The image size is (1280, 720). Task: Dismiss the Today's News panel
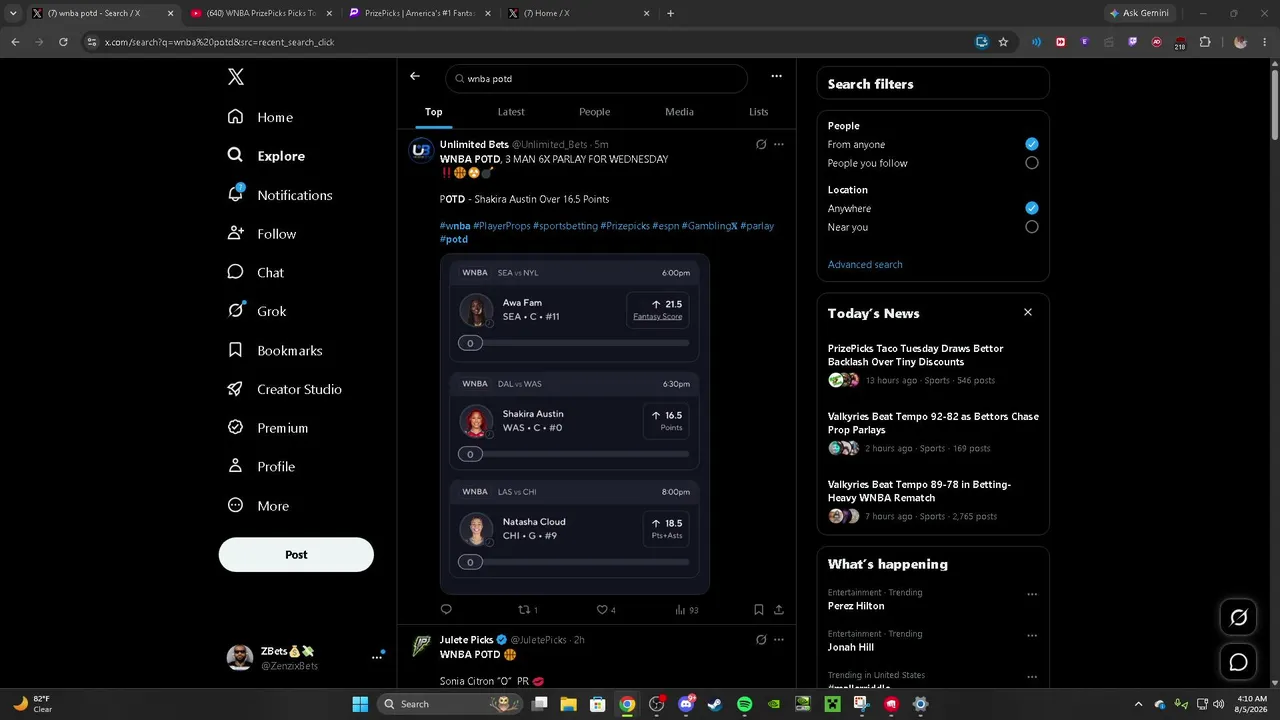tap(1027, 312)
